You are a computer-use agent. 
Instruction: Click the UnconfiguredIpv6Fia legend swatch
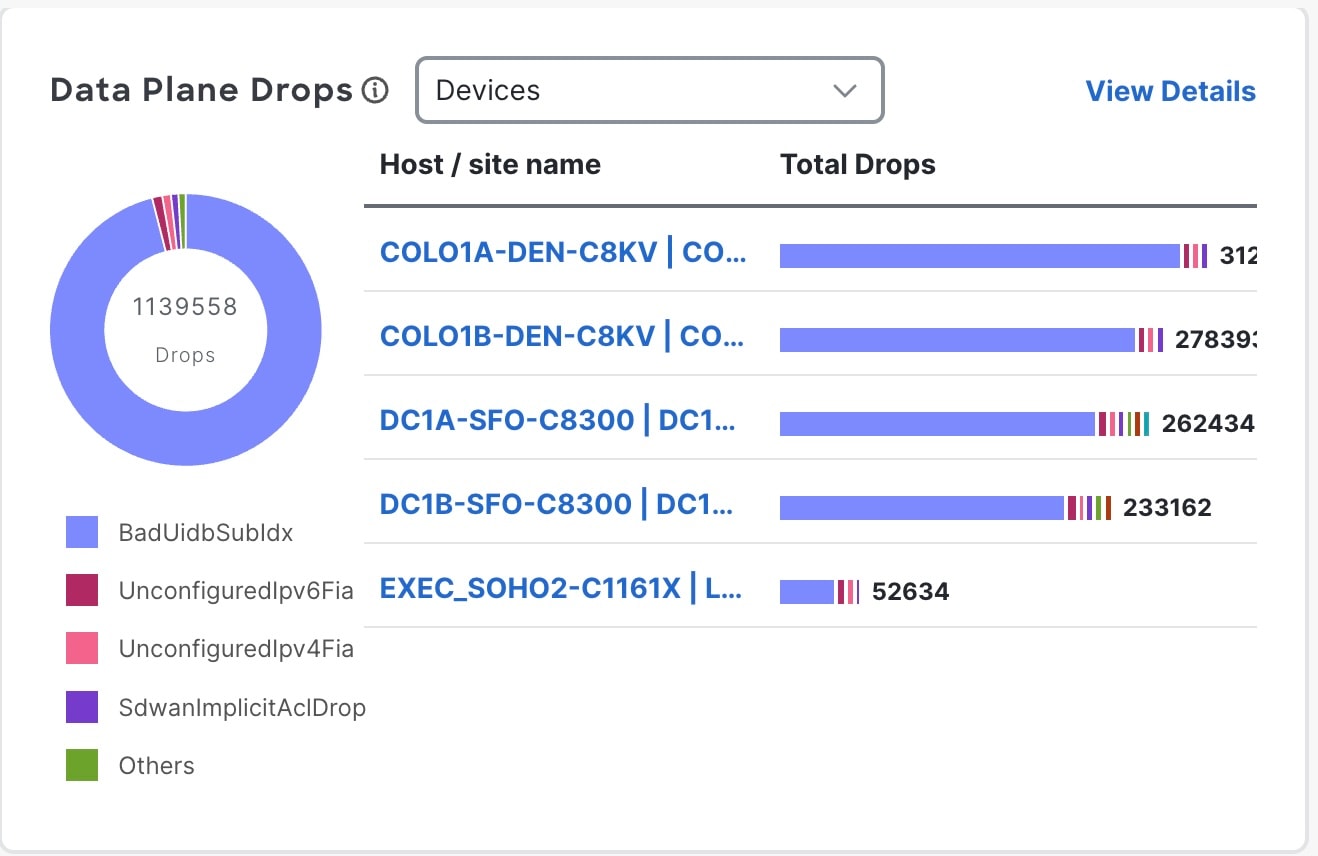tap(82, 590)
